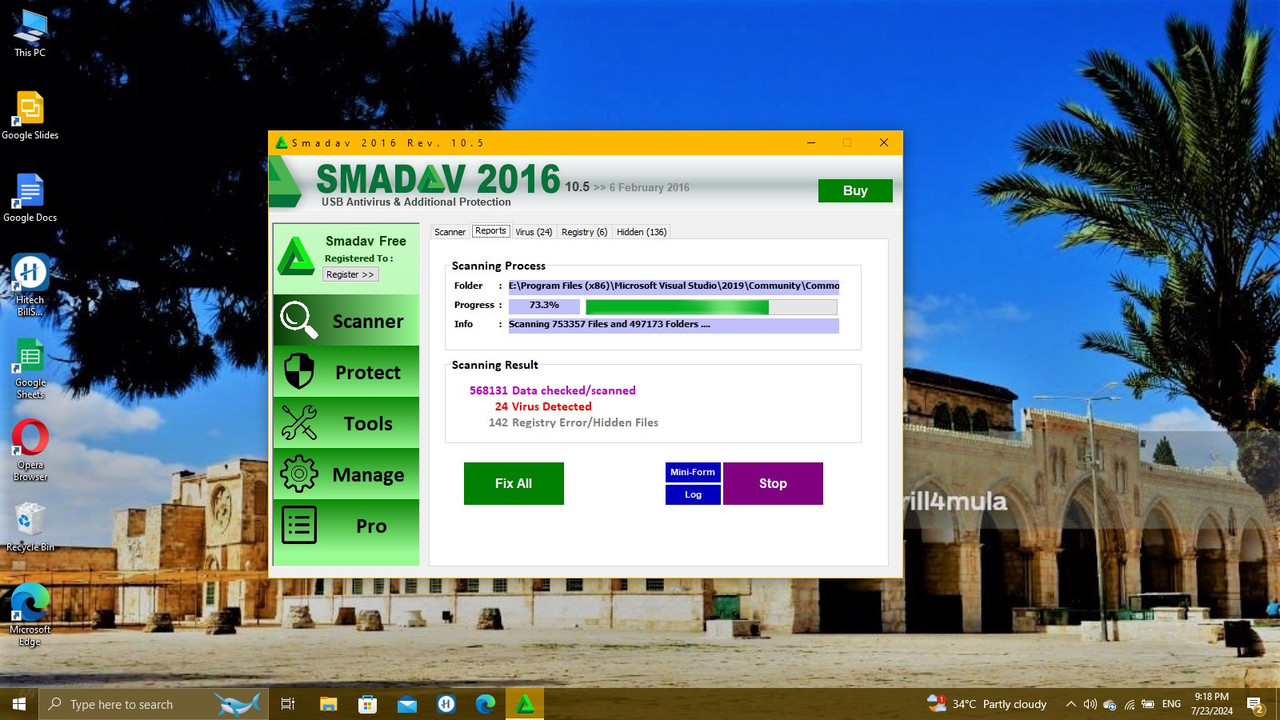Open Mail app from taskbar
This screenshot has width=1280, height=720.
click(407, 704)
